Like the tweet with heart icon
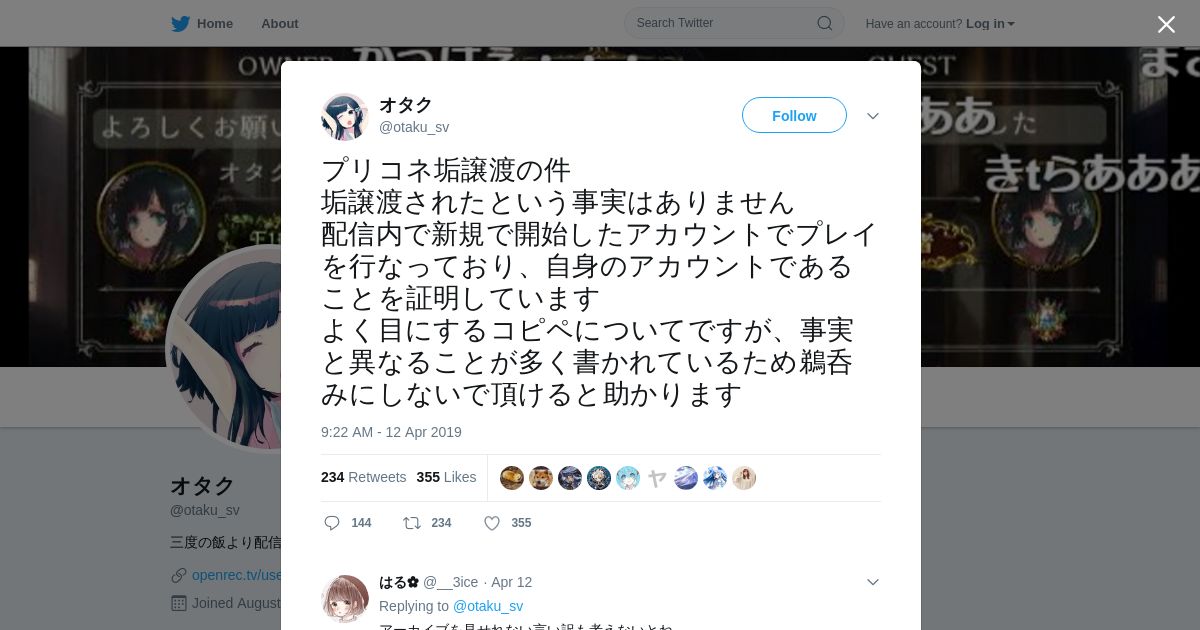 pos(492,523)
